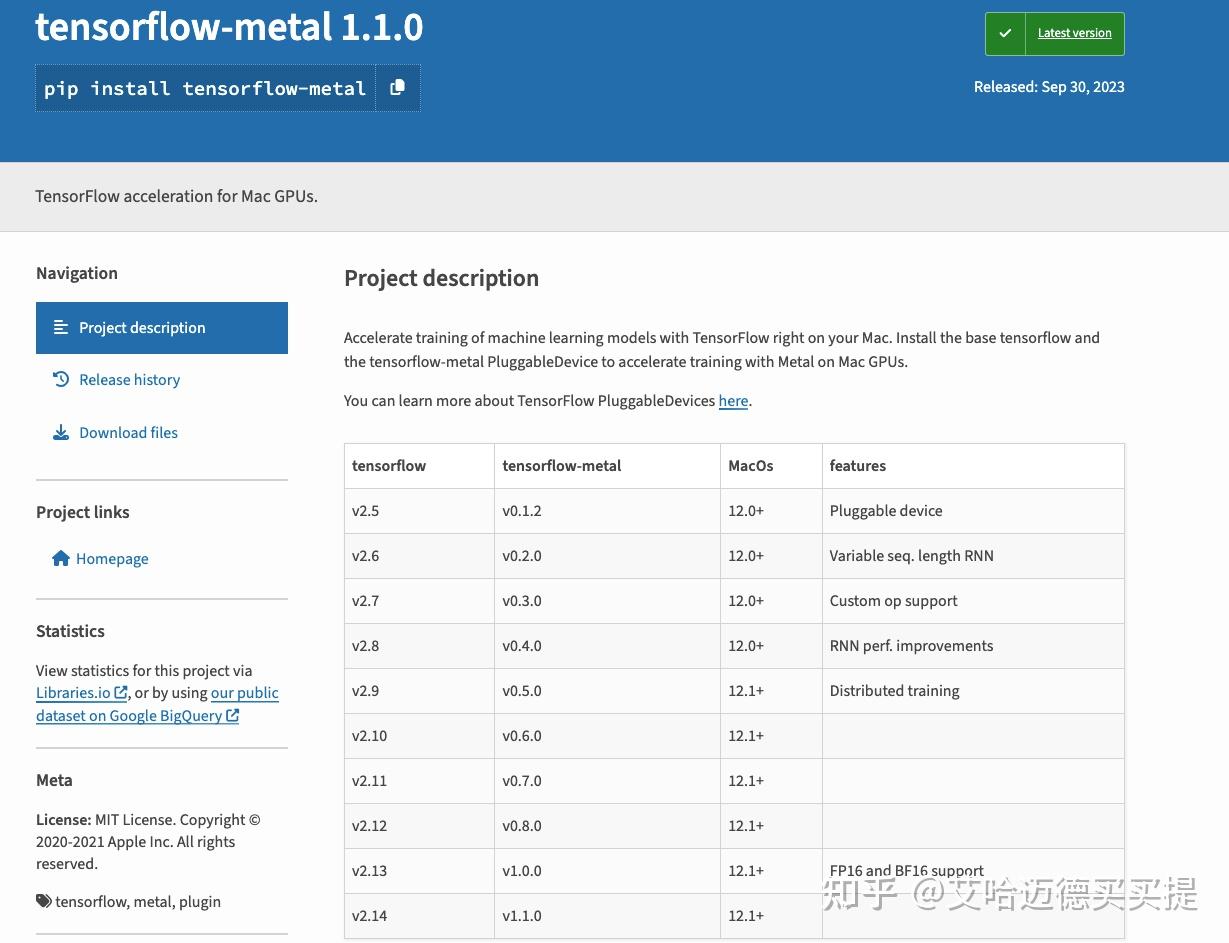Click the Download files download icon
Viewport: 1229px width, 943px height.
click(x=59, y=432)
